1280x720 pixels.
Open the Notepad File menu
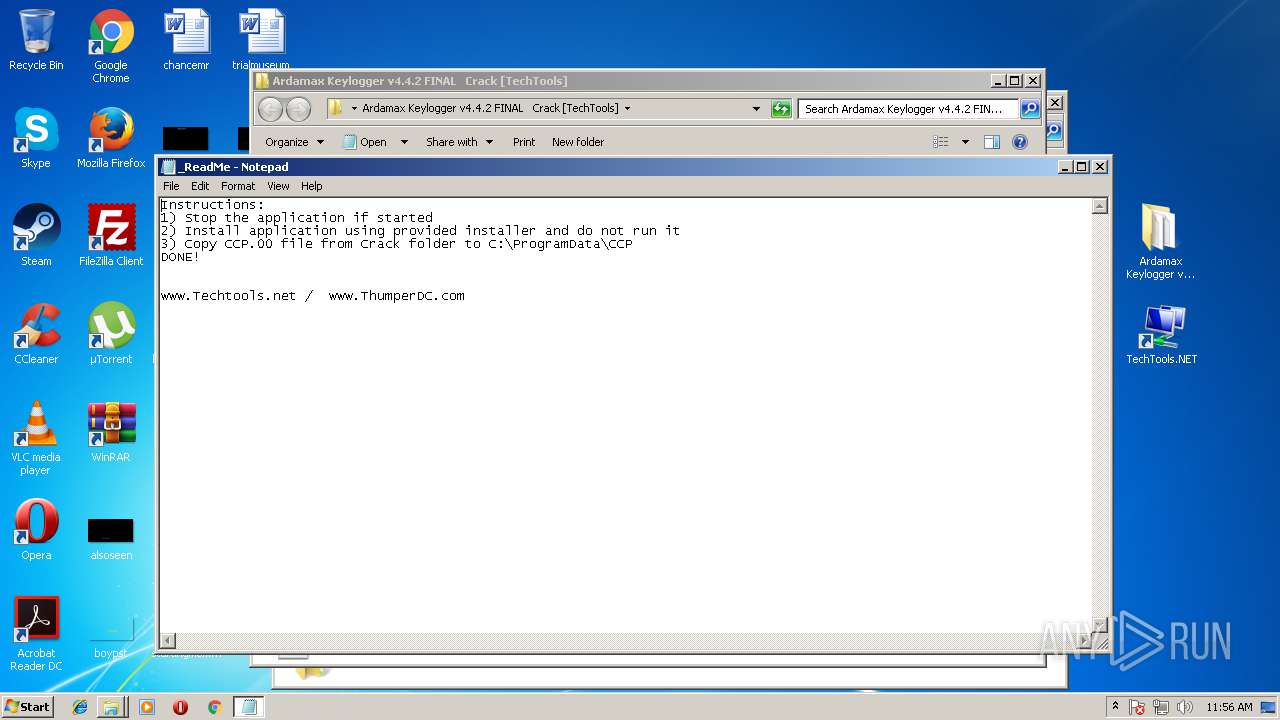click(171, 186)
